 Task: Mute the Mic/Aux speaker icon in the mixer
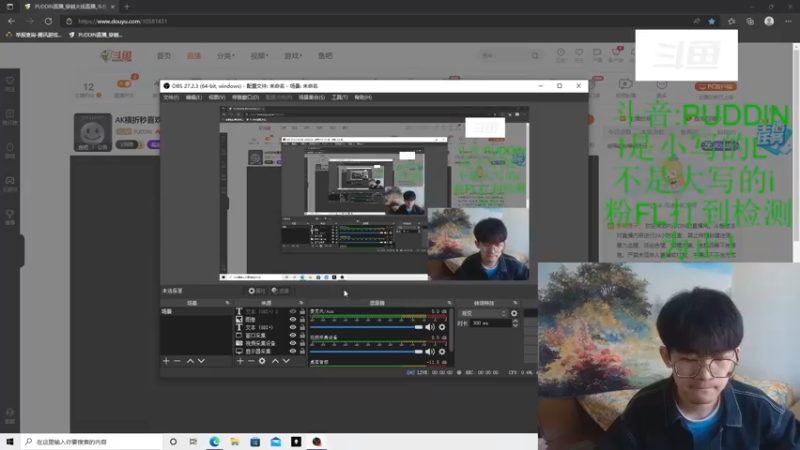[x=430, y=327]
